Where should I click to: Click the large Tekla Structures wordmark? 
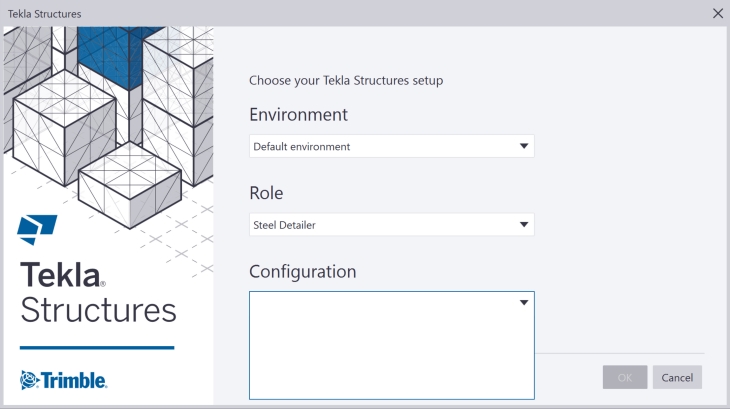point(97,291)
